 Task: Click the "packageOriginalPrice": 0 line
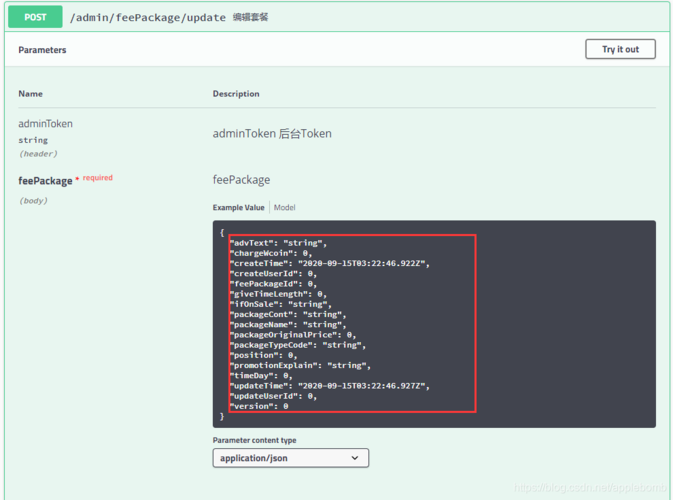tap(293, 335)
